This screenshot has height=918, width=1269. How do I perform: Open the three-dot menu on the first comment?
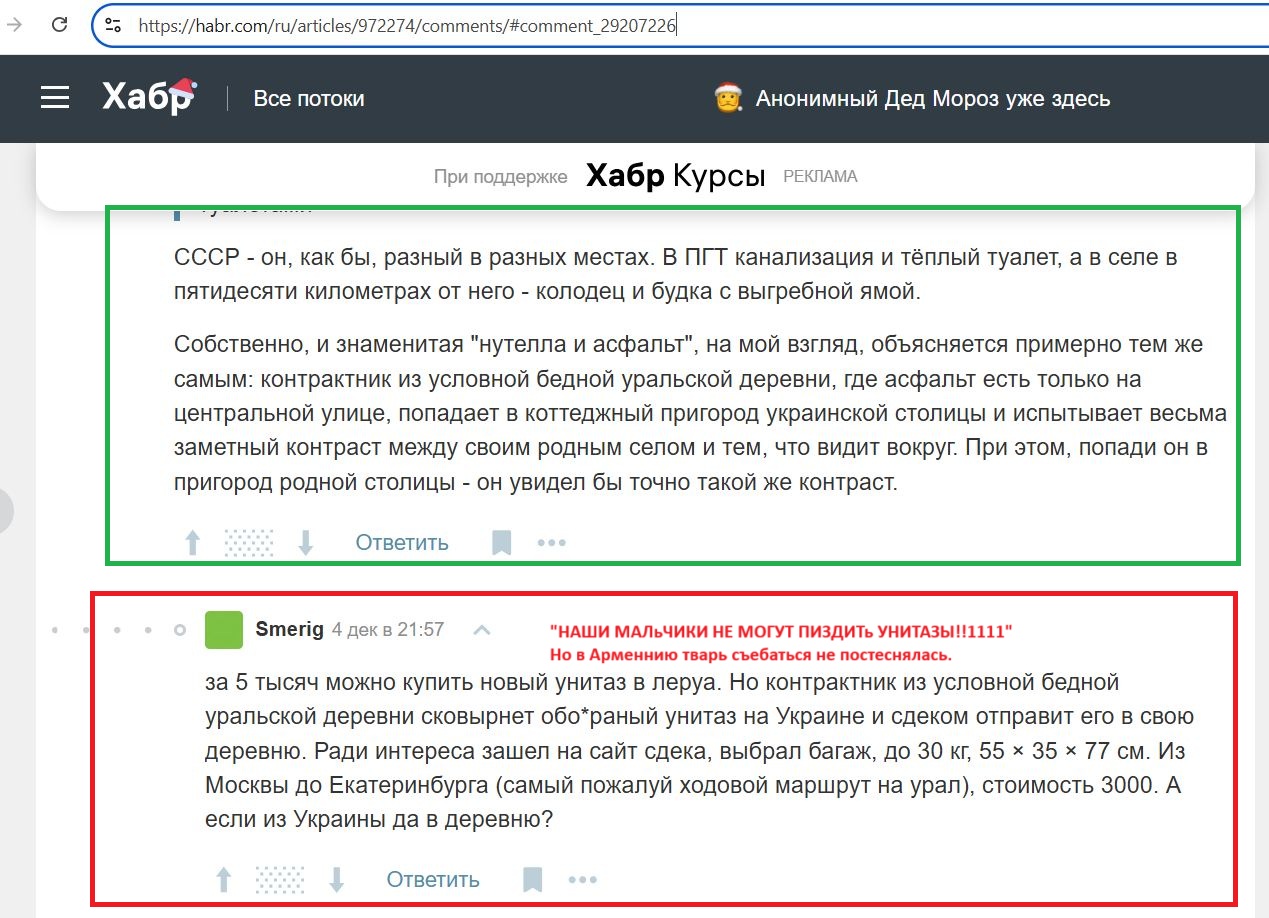(551, 541)
